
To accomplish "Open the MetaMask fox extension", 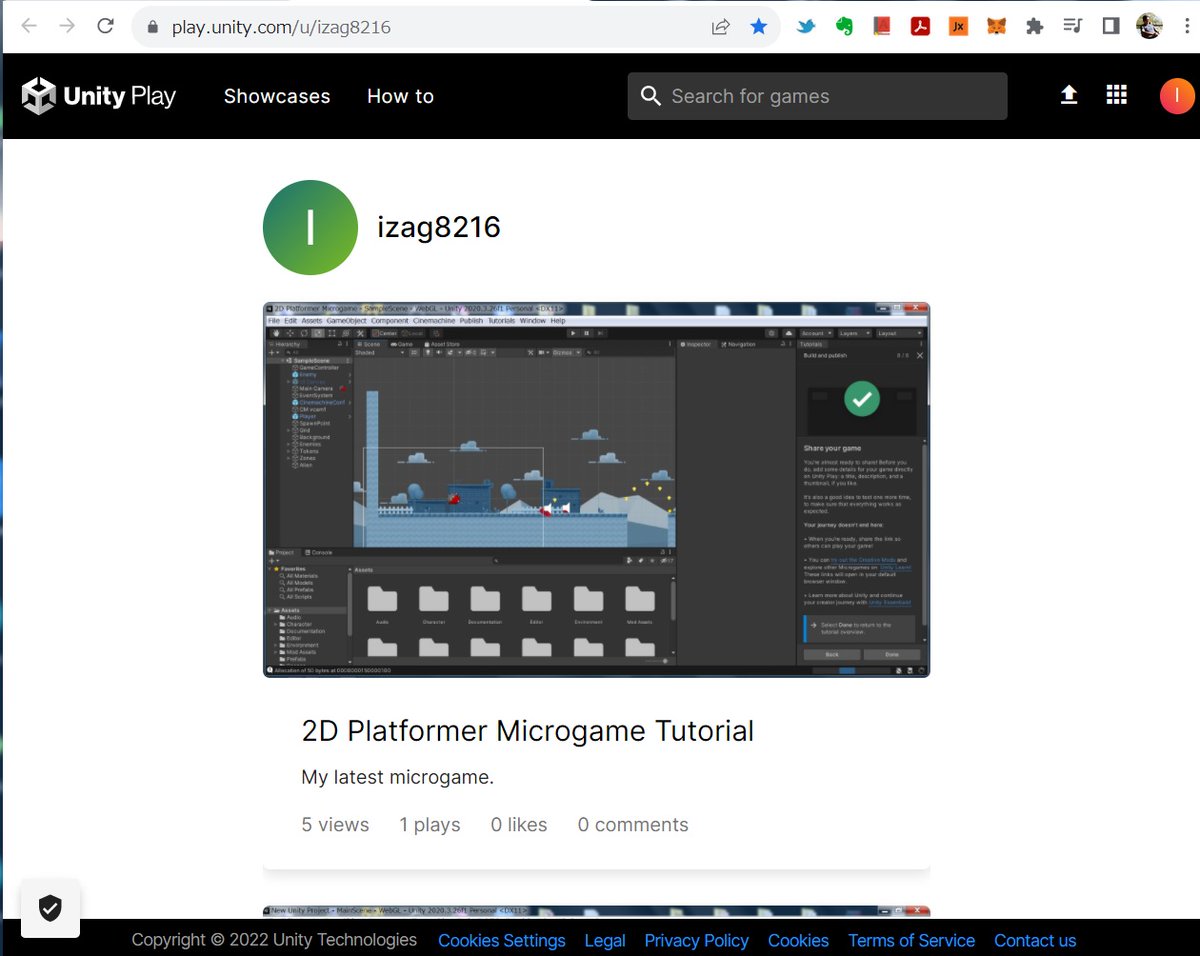I will click(996, 27).
